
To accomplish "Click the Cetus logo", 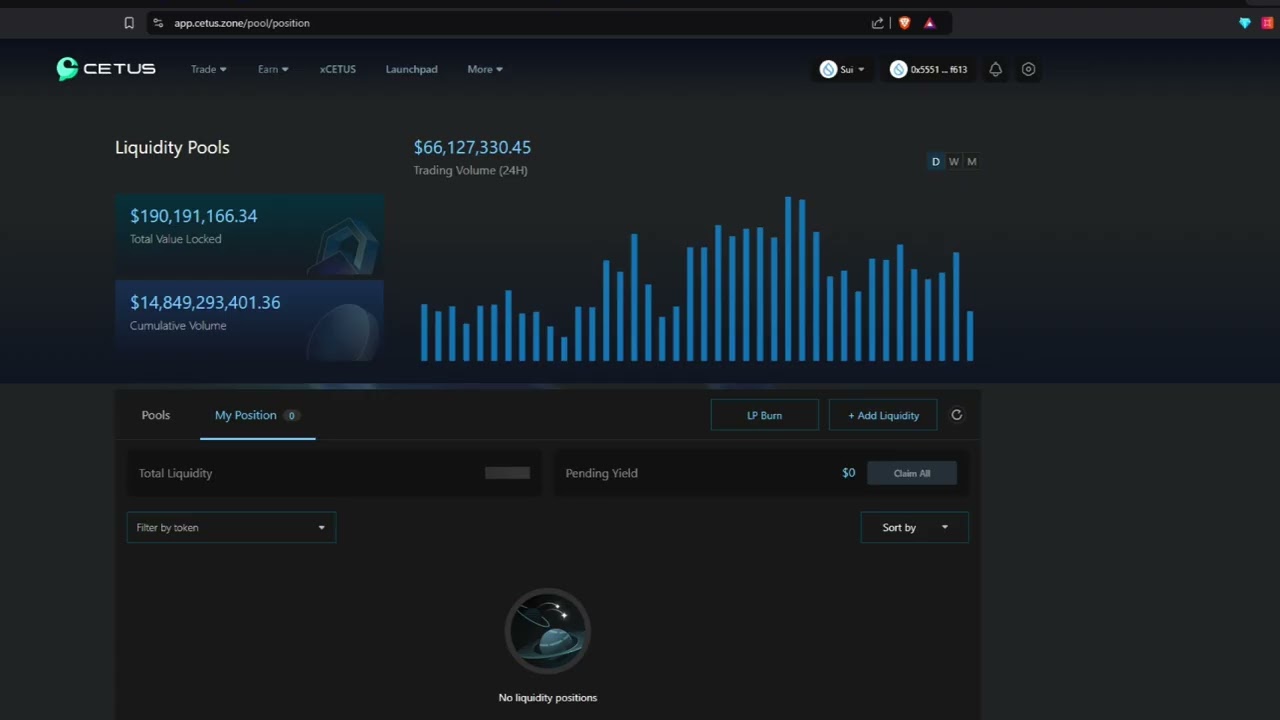I will [106, 69].
